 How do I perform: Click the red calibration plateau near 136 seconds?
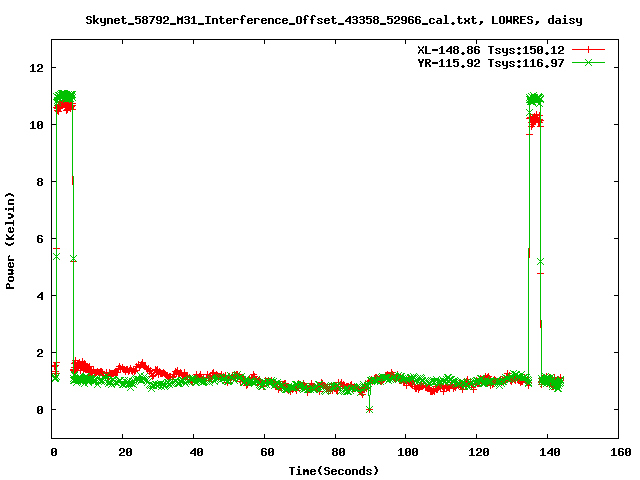click(535, 120)
